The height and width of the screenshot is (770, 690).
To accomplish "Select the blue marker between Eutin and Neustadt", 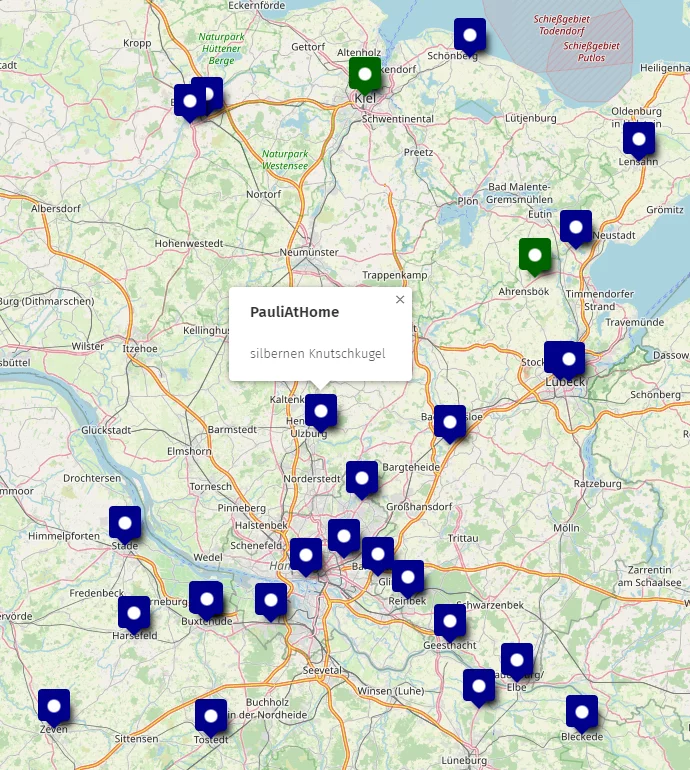I will click(x=576, y=227).
